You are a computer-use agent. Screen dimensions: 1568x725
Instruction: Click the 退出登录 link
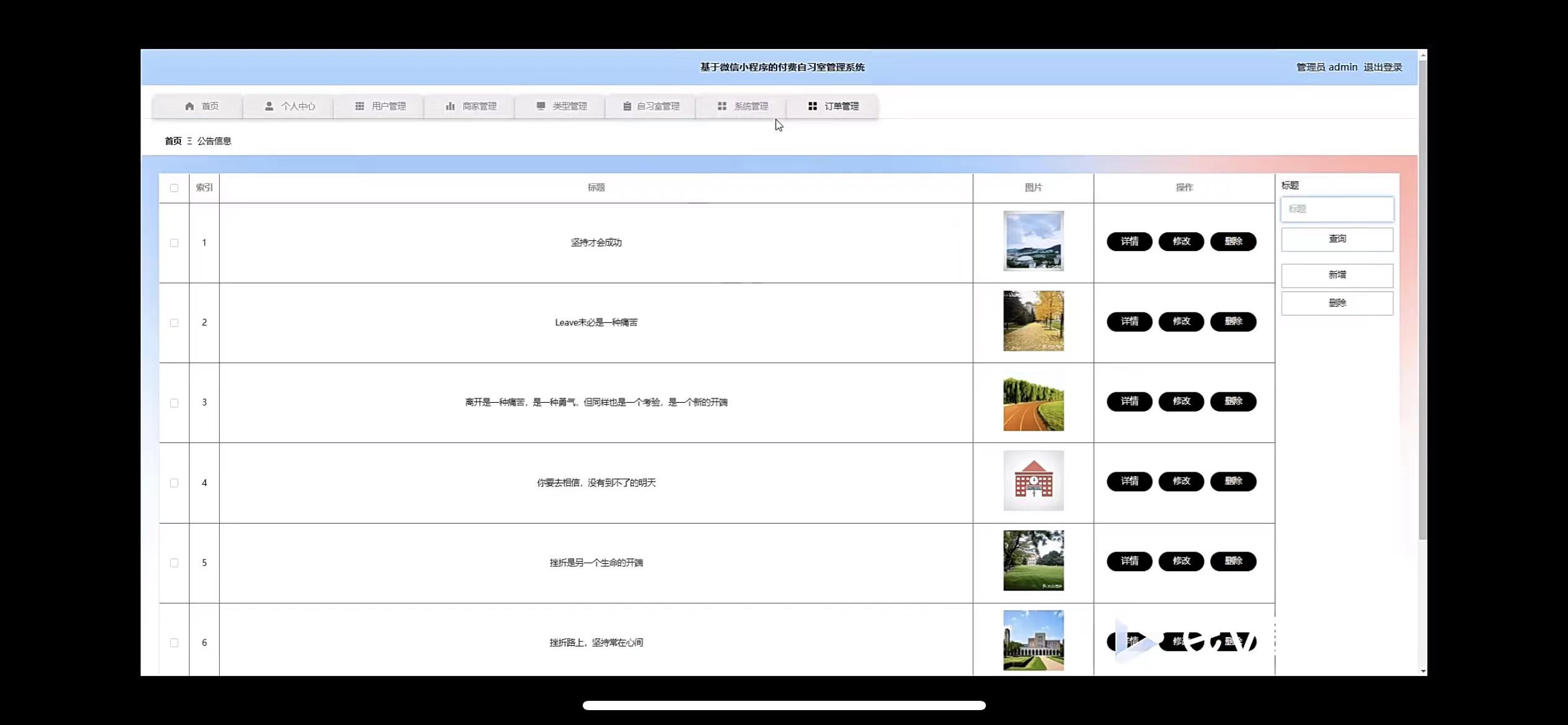[1383, 67]
